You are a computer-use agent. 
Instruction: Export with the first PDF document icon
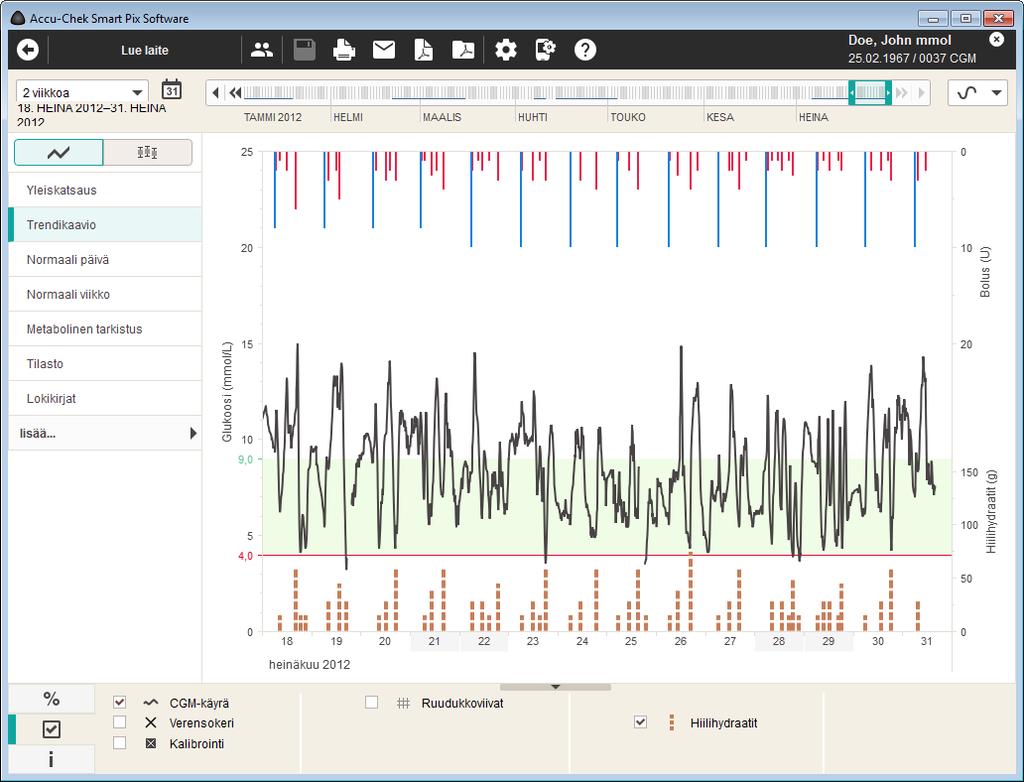424,50
